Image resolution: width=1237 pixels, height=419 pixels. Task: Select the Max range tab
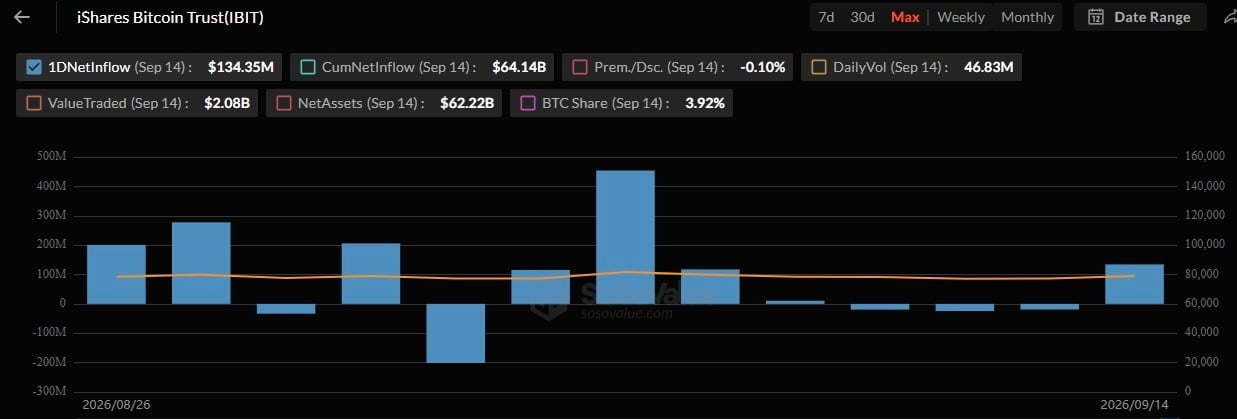[x=905, y=17]
